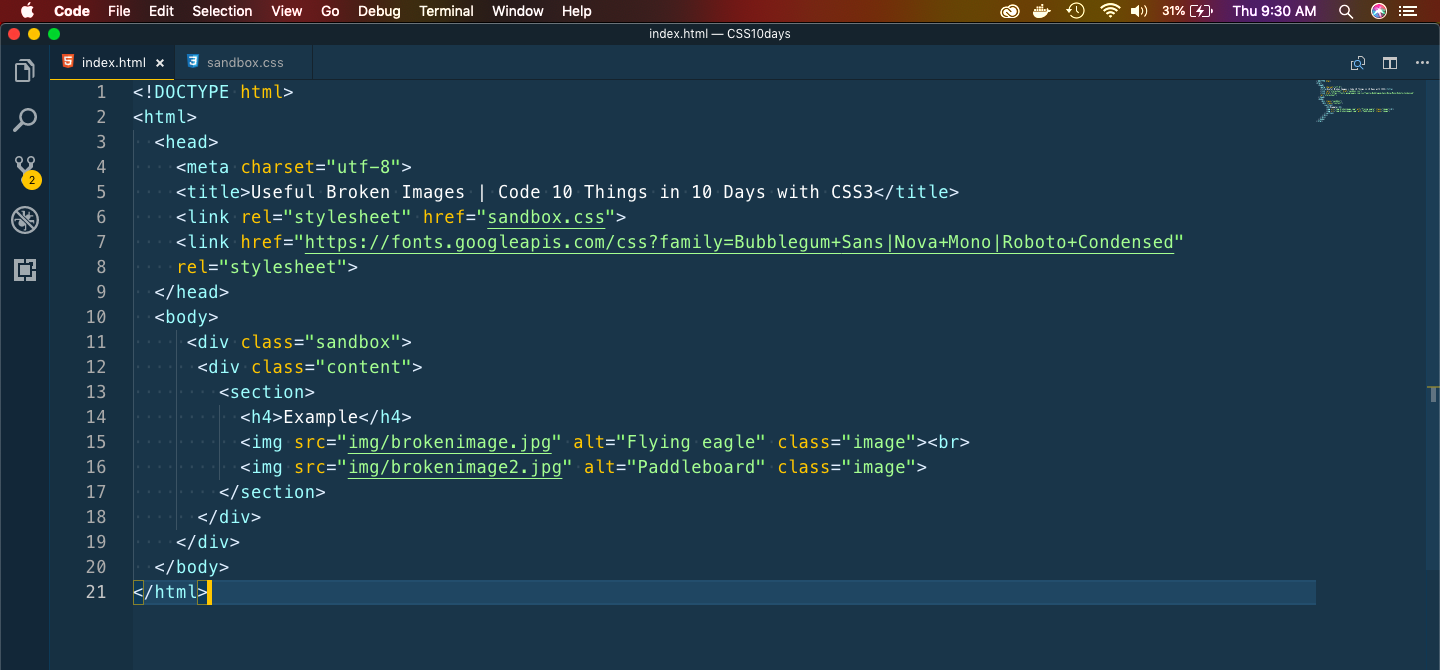This screenshot has height=670, width=1440.
Task: Click the closing </section> tag
Action: [x=272, y=492]
